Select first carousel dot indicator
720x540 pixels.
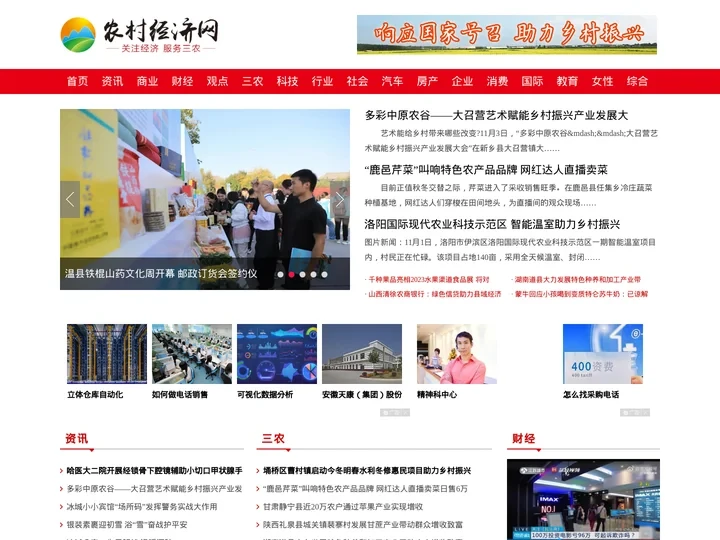coord(280,275)
